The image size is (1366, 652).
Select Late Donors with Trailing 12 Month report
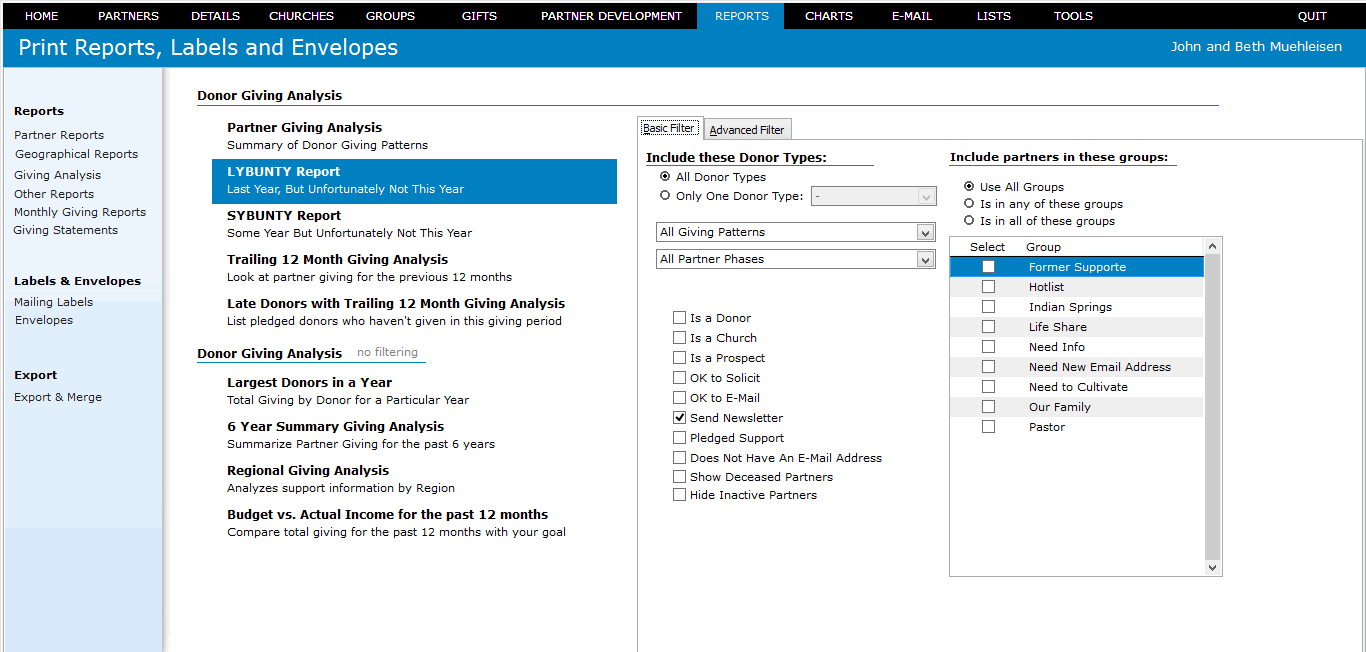pyautogui.click(x=414, y=312)
